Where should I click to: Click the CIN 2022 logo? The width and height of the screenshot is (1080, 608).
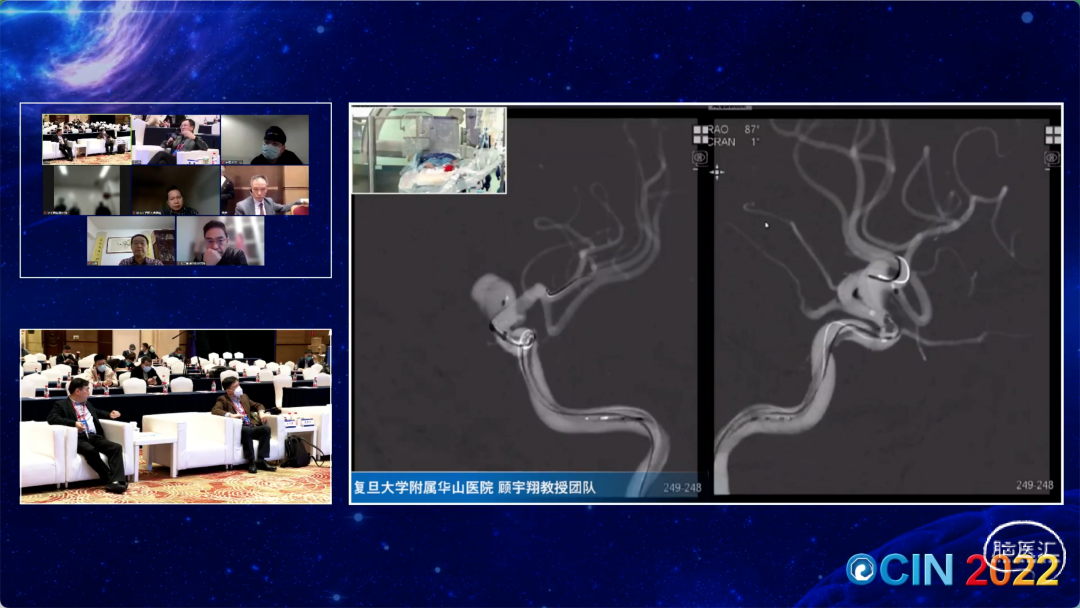click(x=954, y=568)
